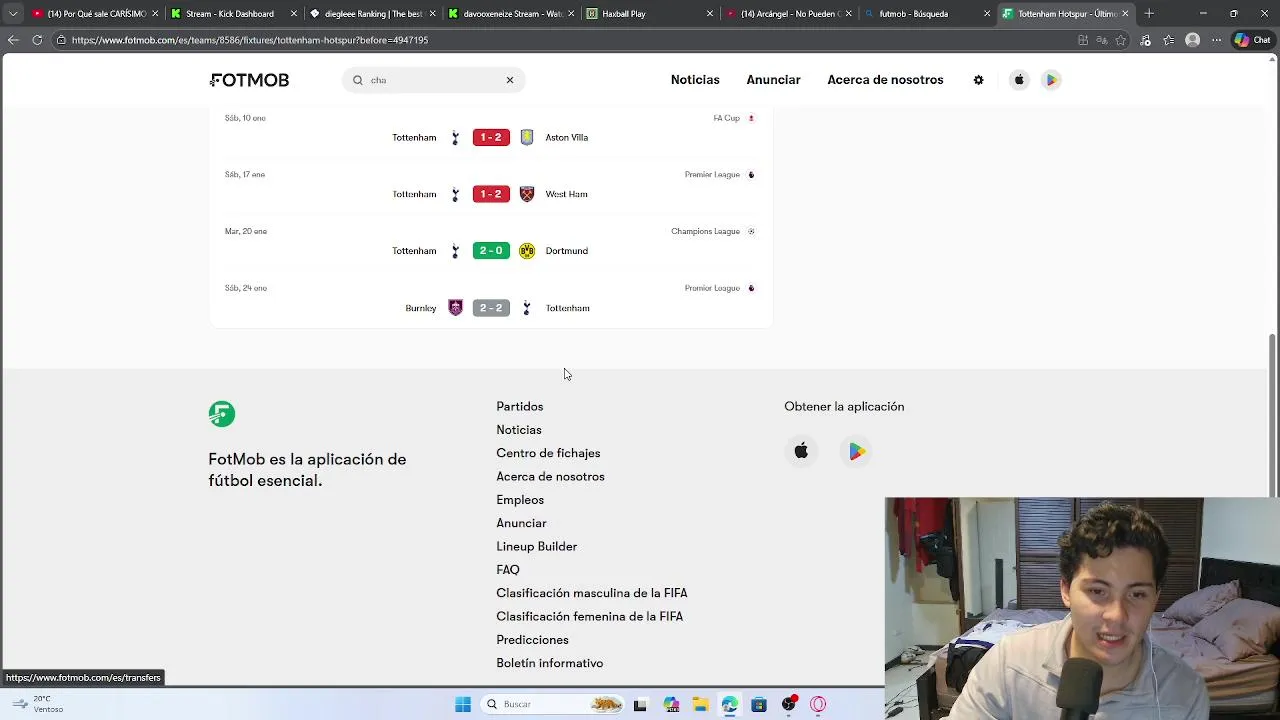The width and height of the screenshot is (1280, 720).
Task: Open Clasificación masculina de la FIFA
Action: pos(592,593)
